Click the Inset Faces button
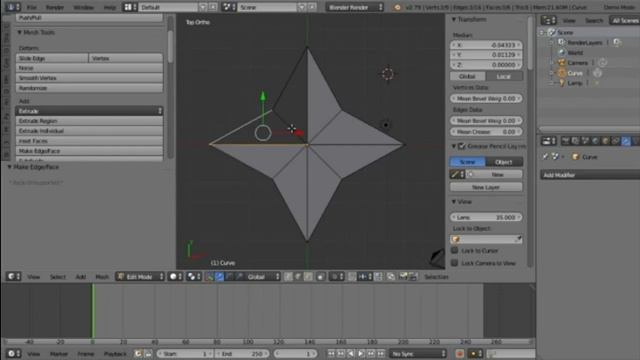Viewport: 640px width, 360px height. tap(89, 141)
